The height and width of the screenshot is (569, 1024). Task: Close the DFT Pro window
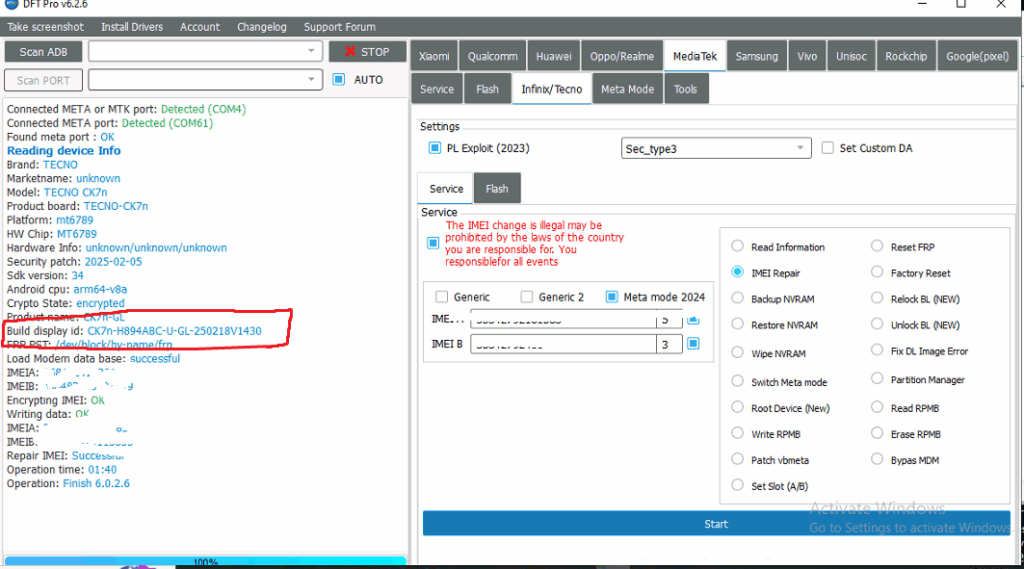click(x=1003, y=5)
